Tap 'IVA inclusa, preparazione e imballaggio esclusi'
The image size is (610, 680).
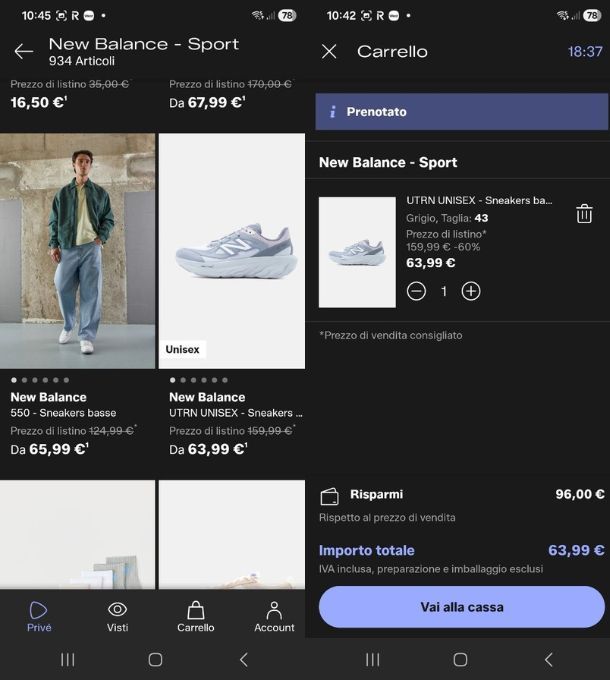431,569
